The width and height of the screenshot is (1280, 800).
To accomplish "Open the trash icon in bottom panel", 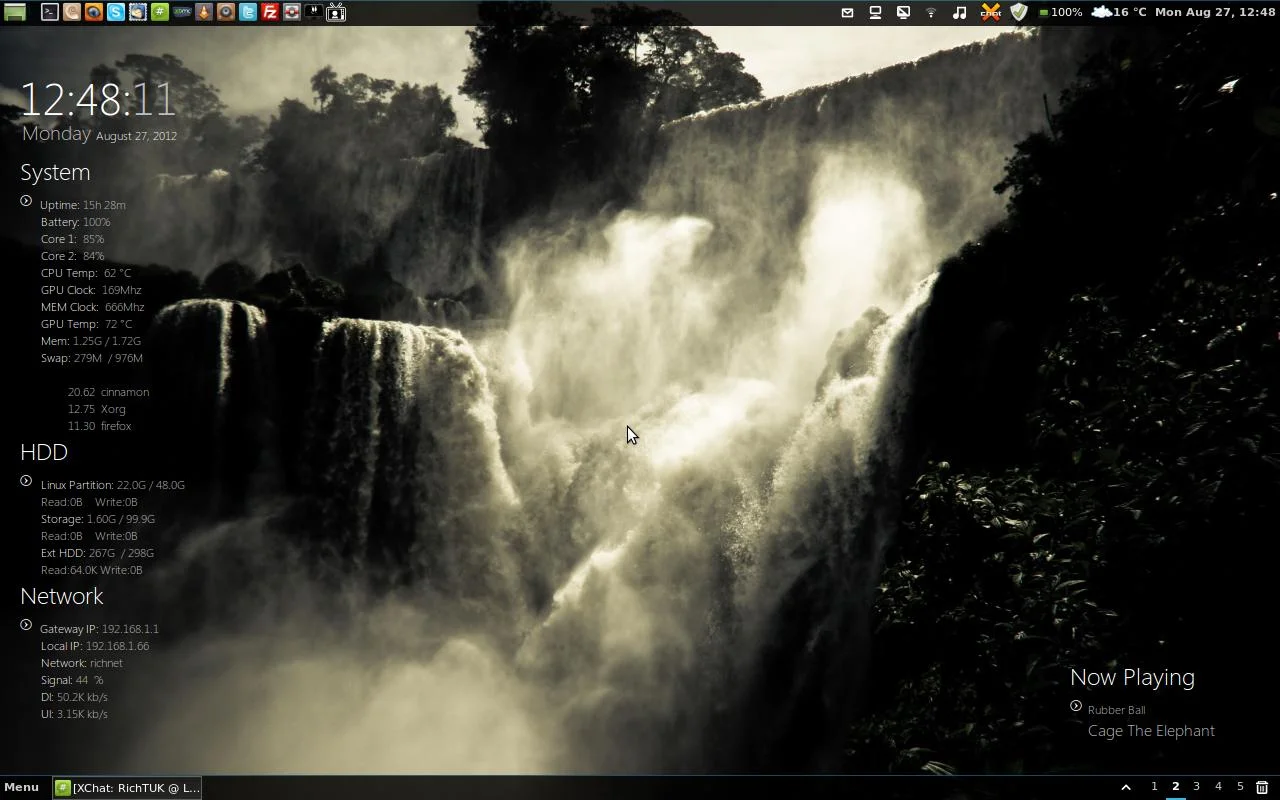I will tap(1262, 787).
